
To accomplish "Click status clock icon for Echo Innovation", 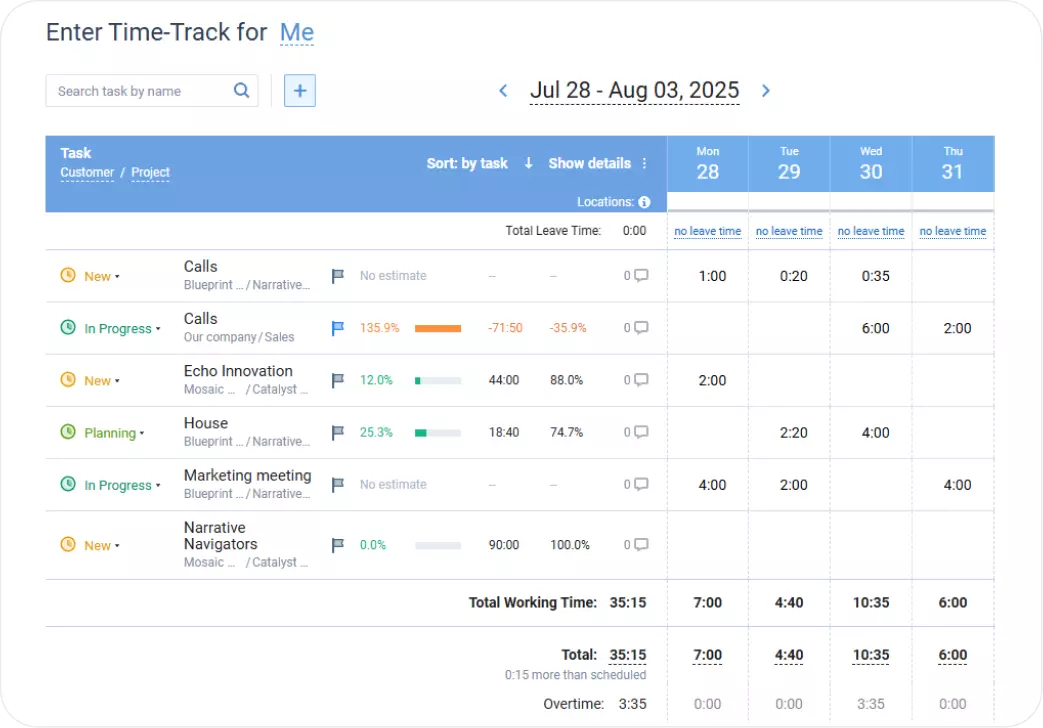I will [x=68, y=379].
